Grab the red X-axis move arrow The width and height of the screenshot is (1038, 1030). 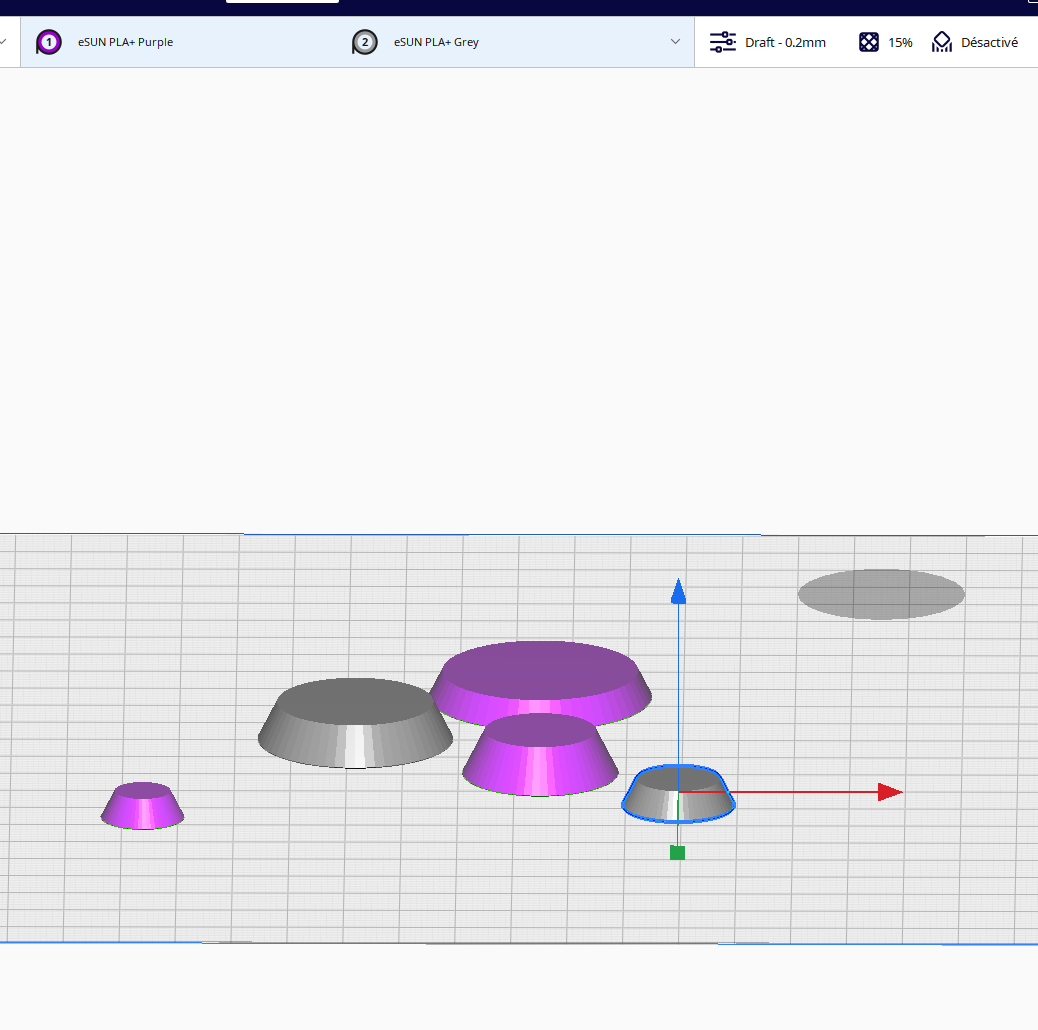[890, 792]
